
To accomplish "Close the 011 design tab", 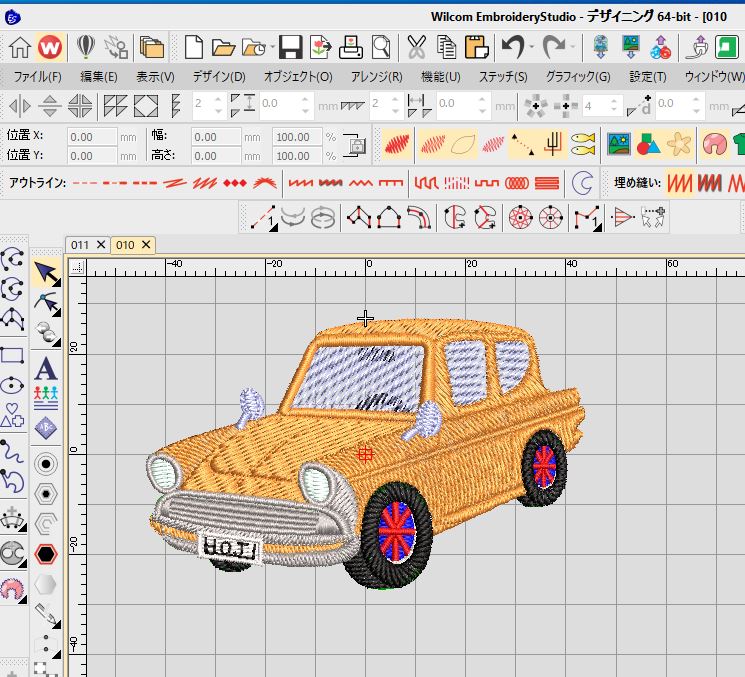I will pos(101,245).
